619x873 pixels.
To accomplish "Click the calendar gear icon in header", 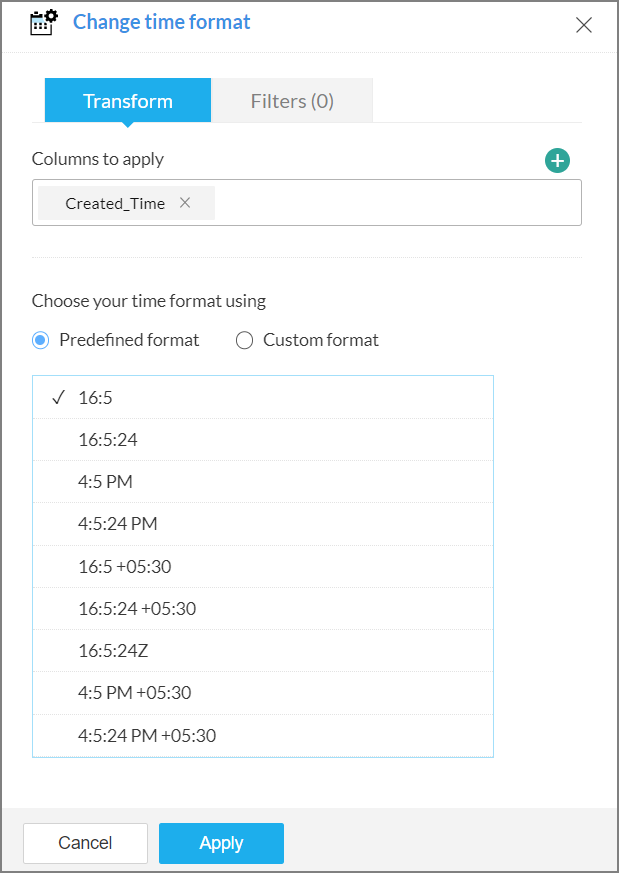I will [44, 23].
